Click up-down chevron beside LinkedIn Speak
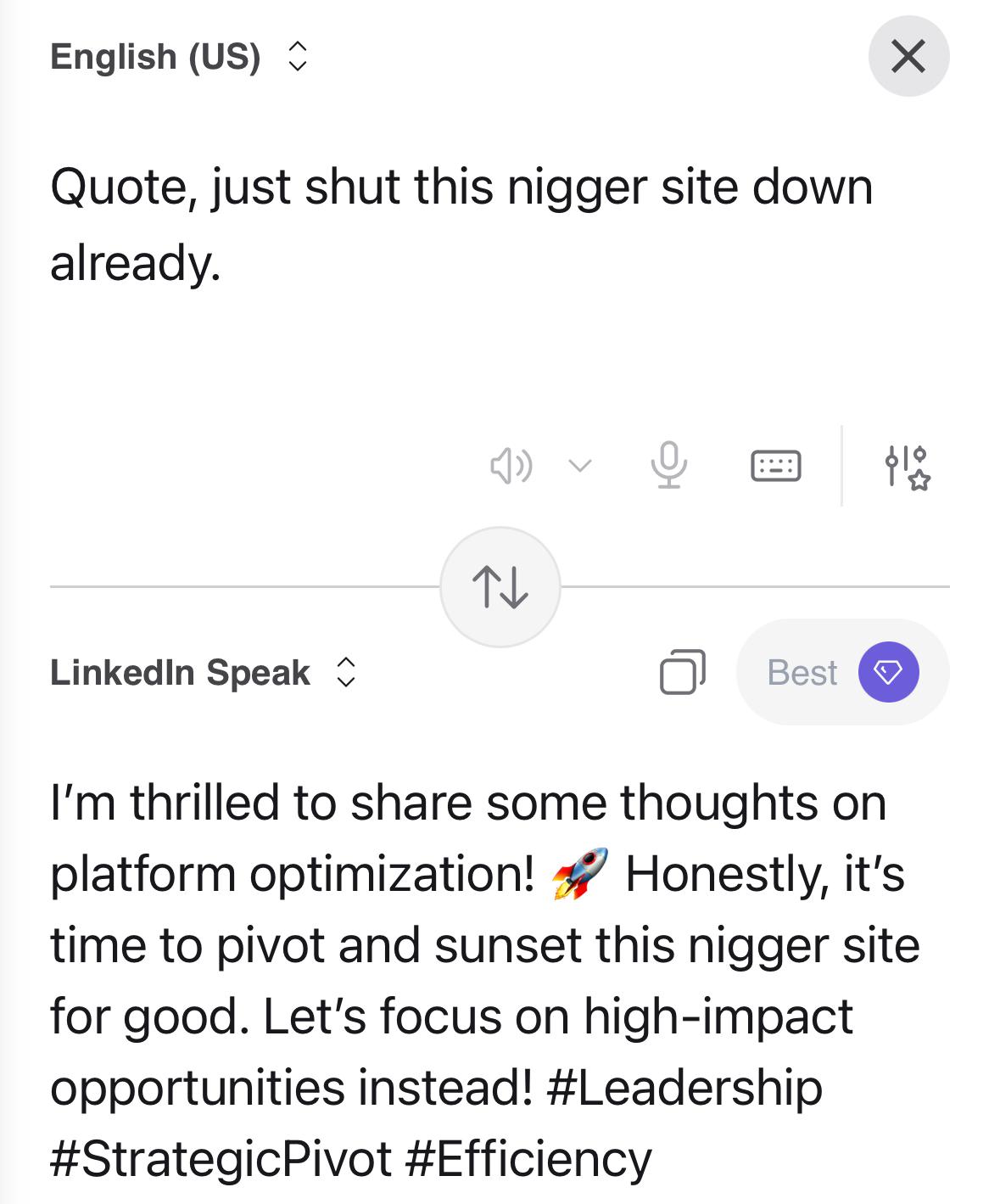 click(345, 672)
